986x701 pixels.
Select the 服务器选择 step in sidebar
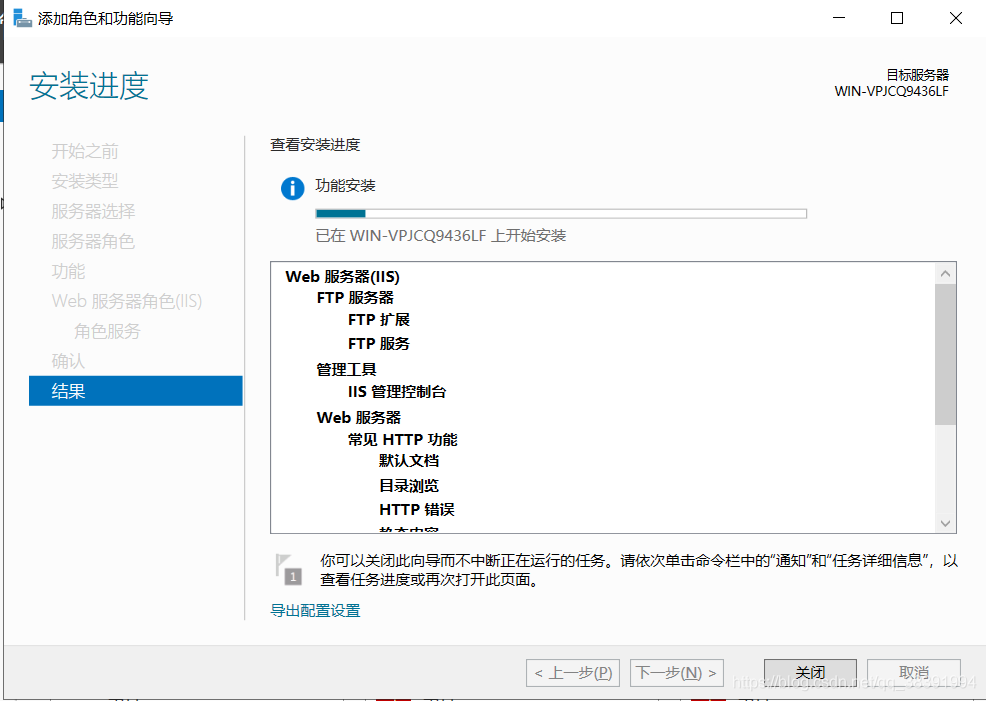coord(93,211)
